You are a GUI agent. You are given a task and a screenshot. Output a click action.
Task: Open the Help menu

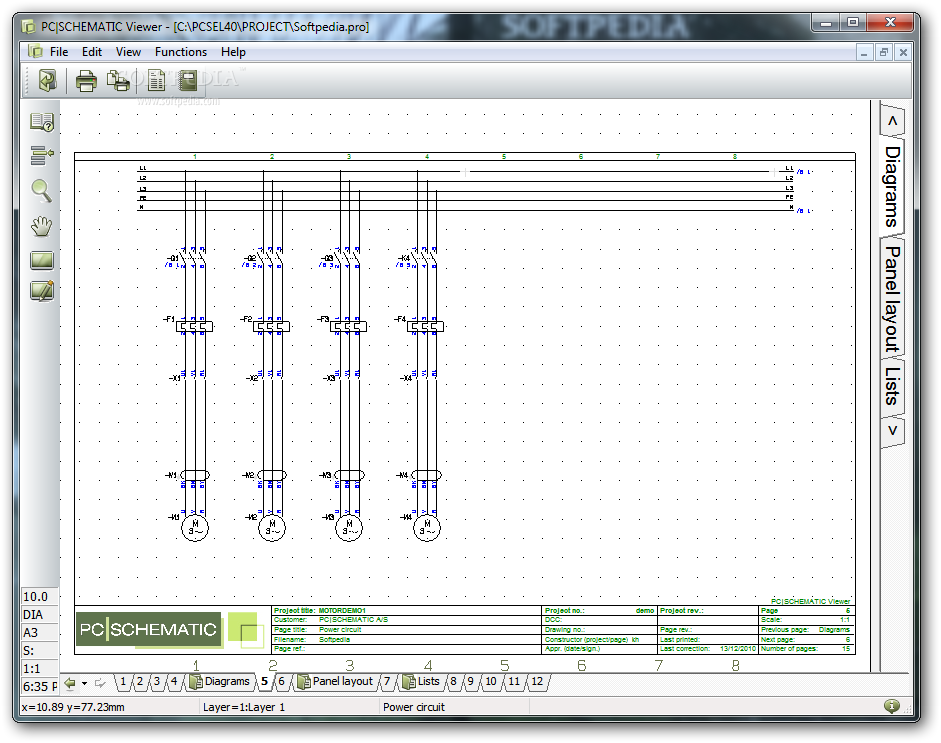point(233,52)
